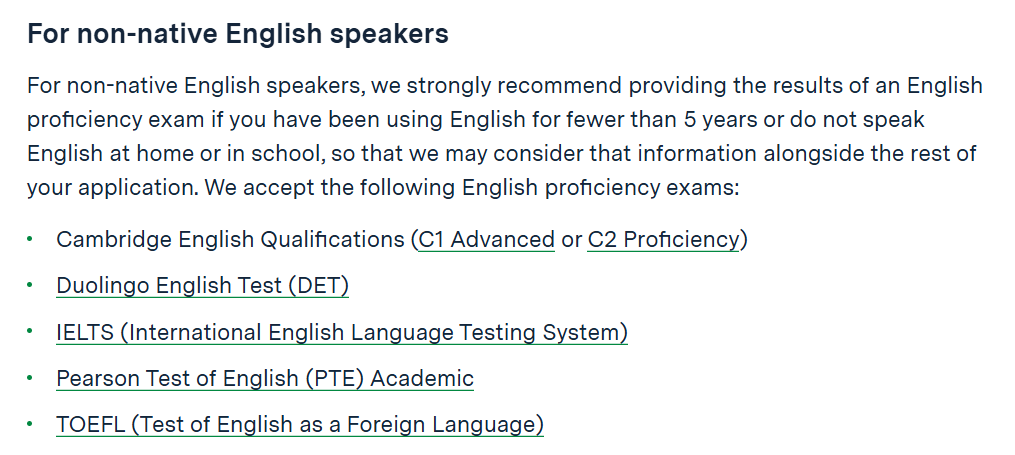Click the "For non-native English speakers" heading

pos(238,34)
